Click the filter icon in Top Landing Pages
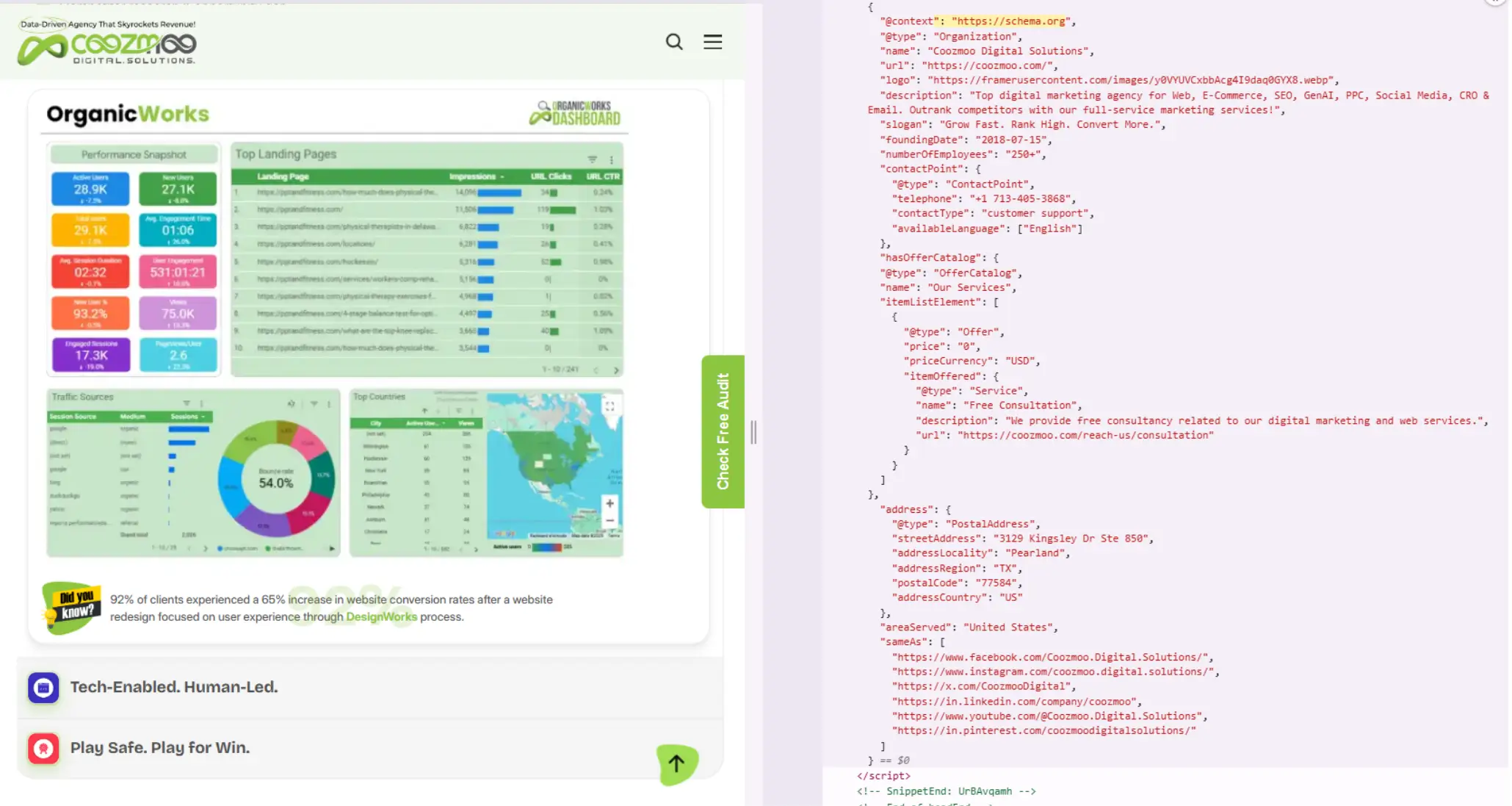This screenshot has height=806, width=1512. (x=593, y=159)
